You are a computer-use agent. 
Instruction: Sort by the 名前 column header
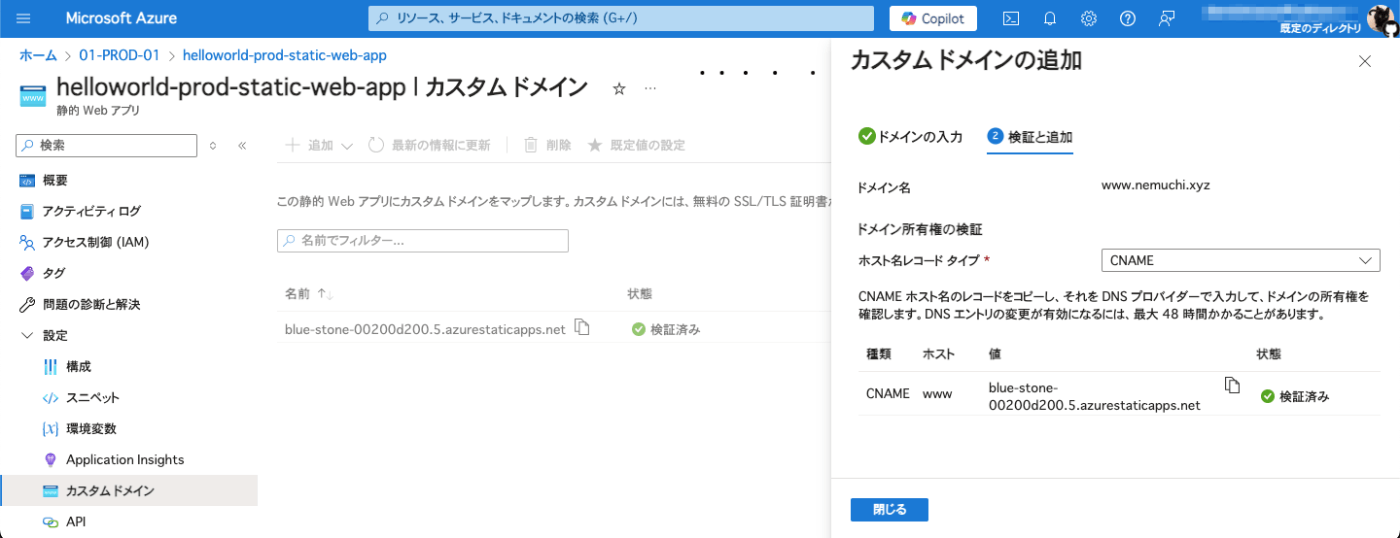(308, 294)
